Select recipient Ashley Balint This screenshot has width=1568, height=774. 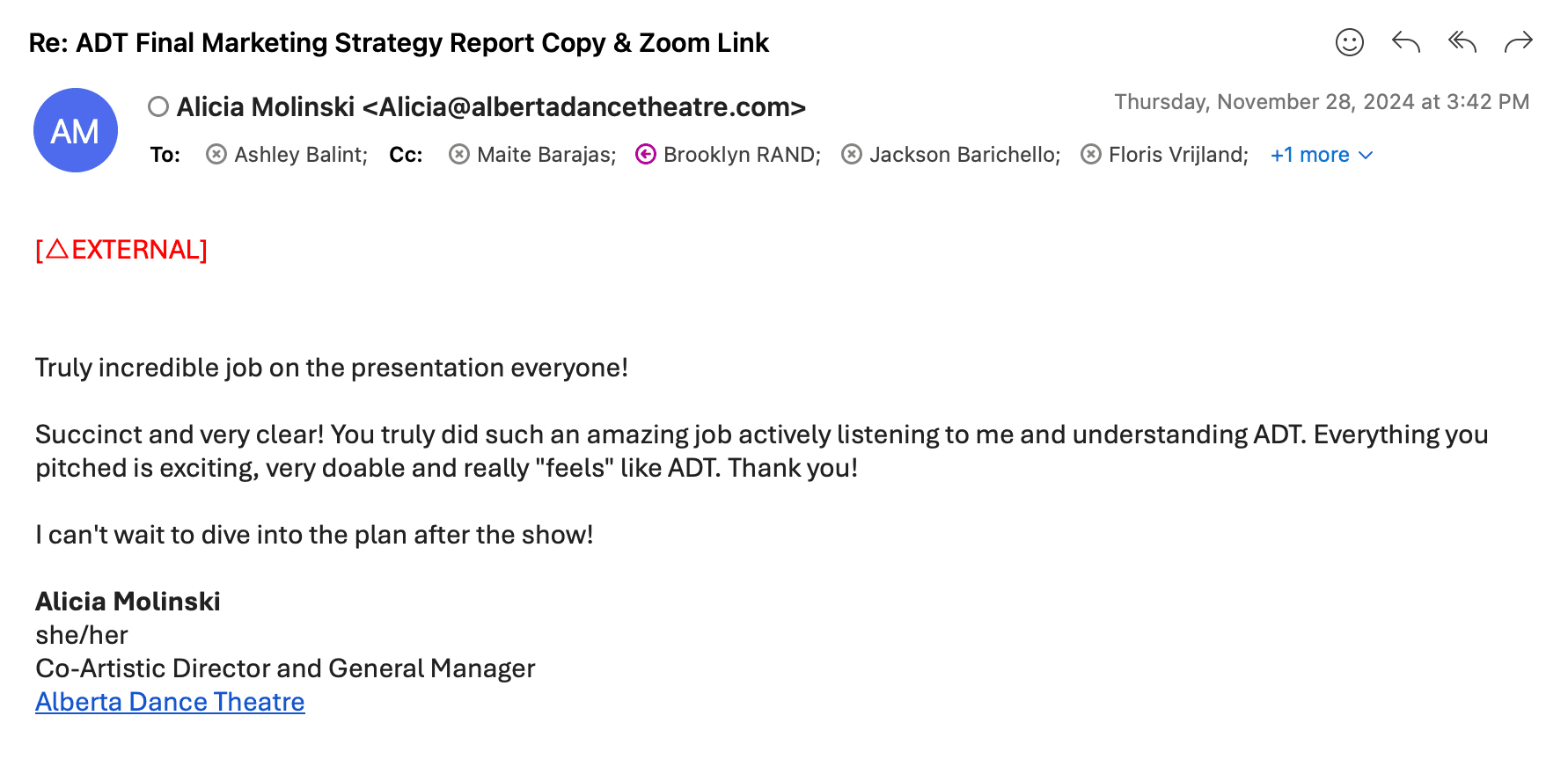pos(299,155)
